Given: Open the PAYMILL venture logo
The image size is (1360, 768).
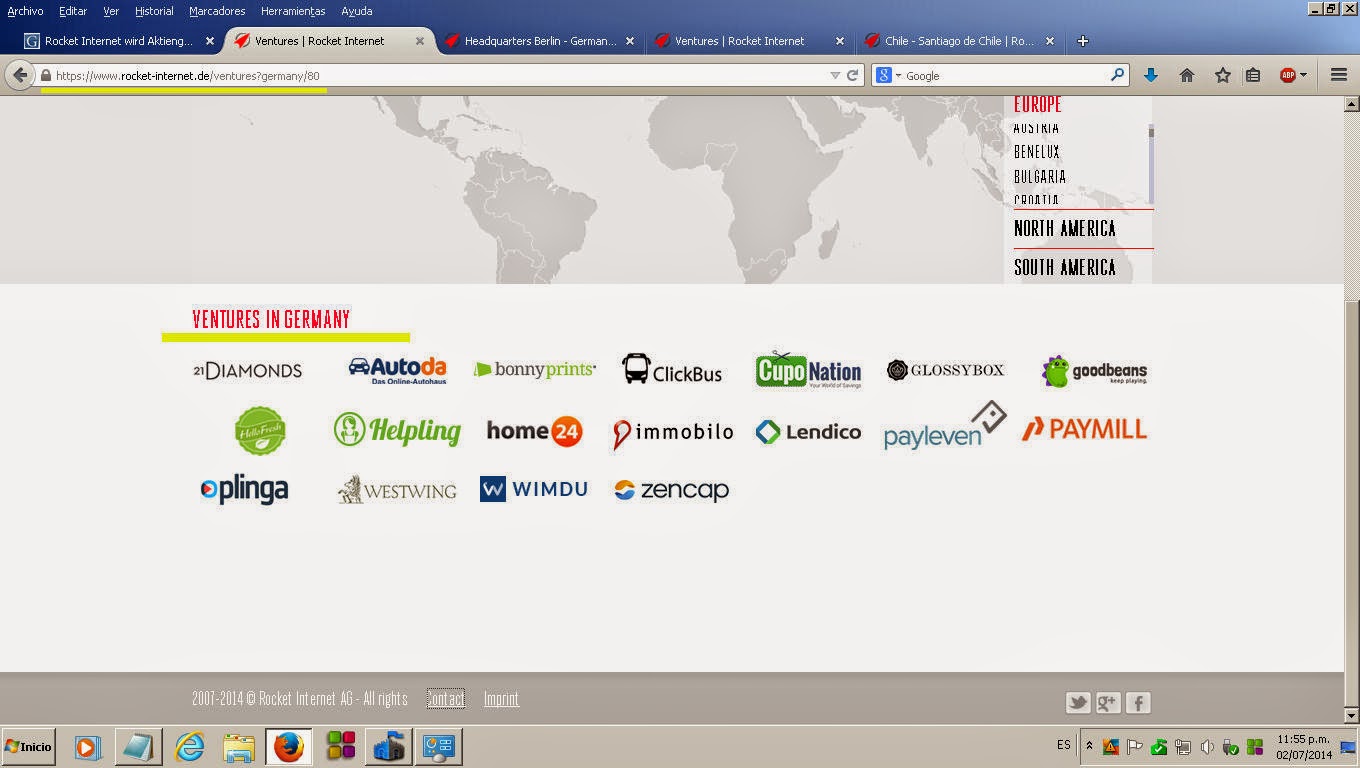Looking at the screenshot, I should click(1084, 429).
